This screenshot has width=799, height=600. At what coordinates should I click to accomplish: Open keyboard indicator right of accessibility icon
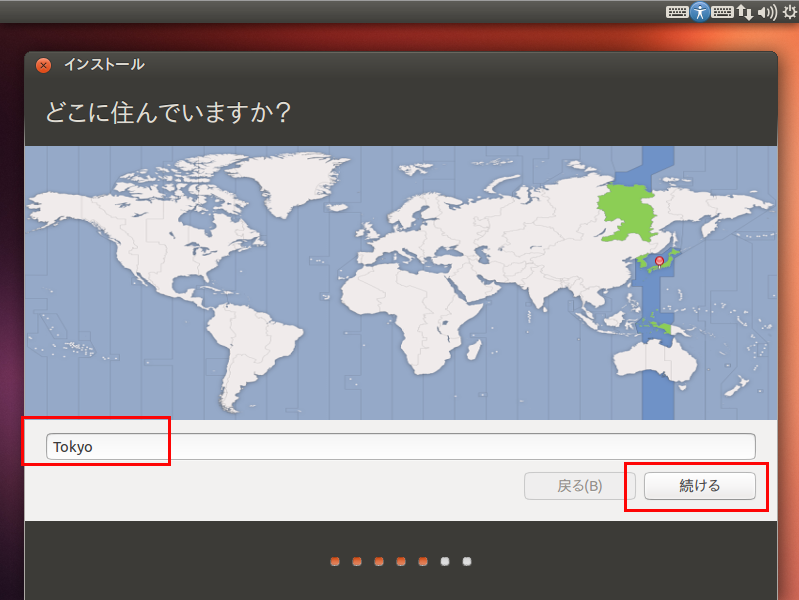(722, 12)
